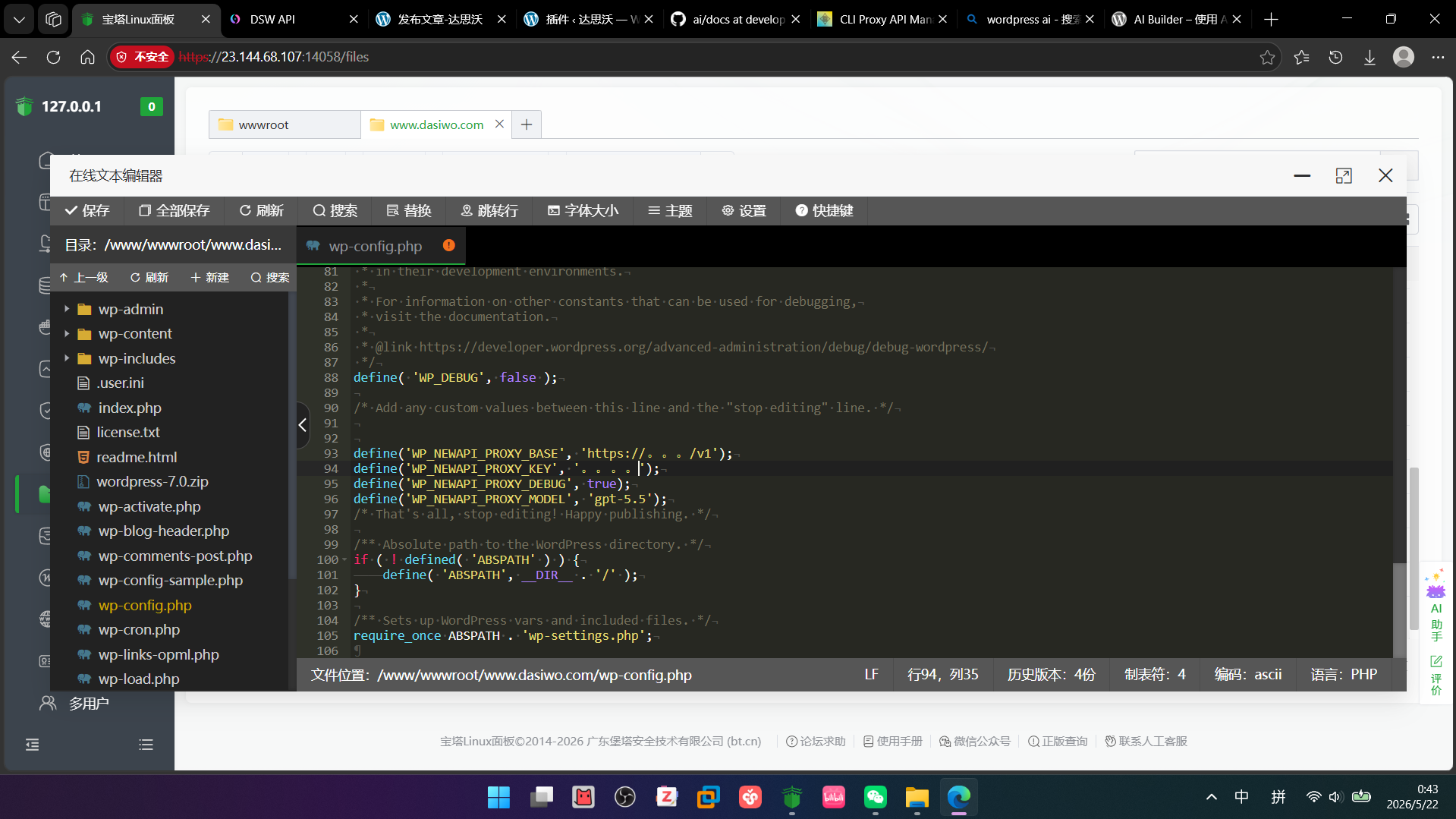Open Windows Start menu
Image resolution: width=1456 pixels, height=819 pixels.
(x=498, y=796)
